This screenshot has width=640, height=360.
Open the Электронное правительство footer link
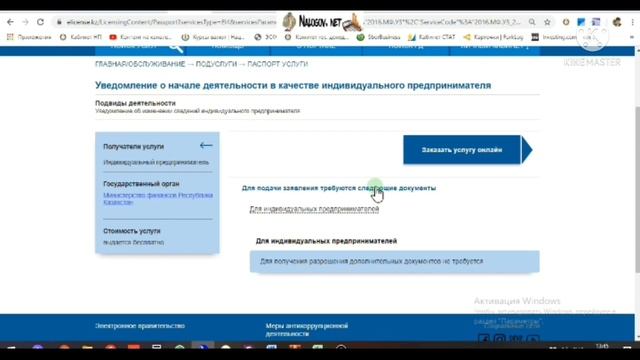click(140, 326)
